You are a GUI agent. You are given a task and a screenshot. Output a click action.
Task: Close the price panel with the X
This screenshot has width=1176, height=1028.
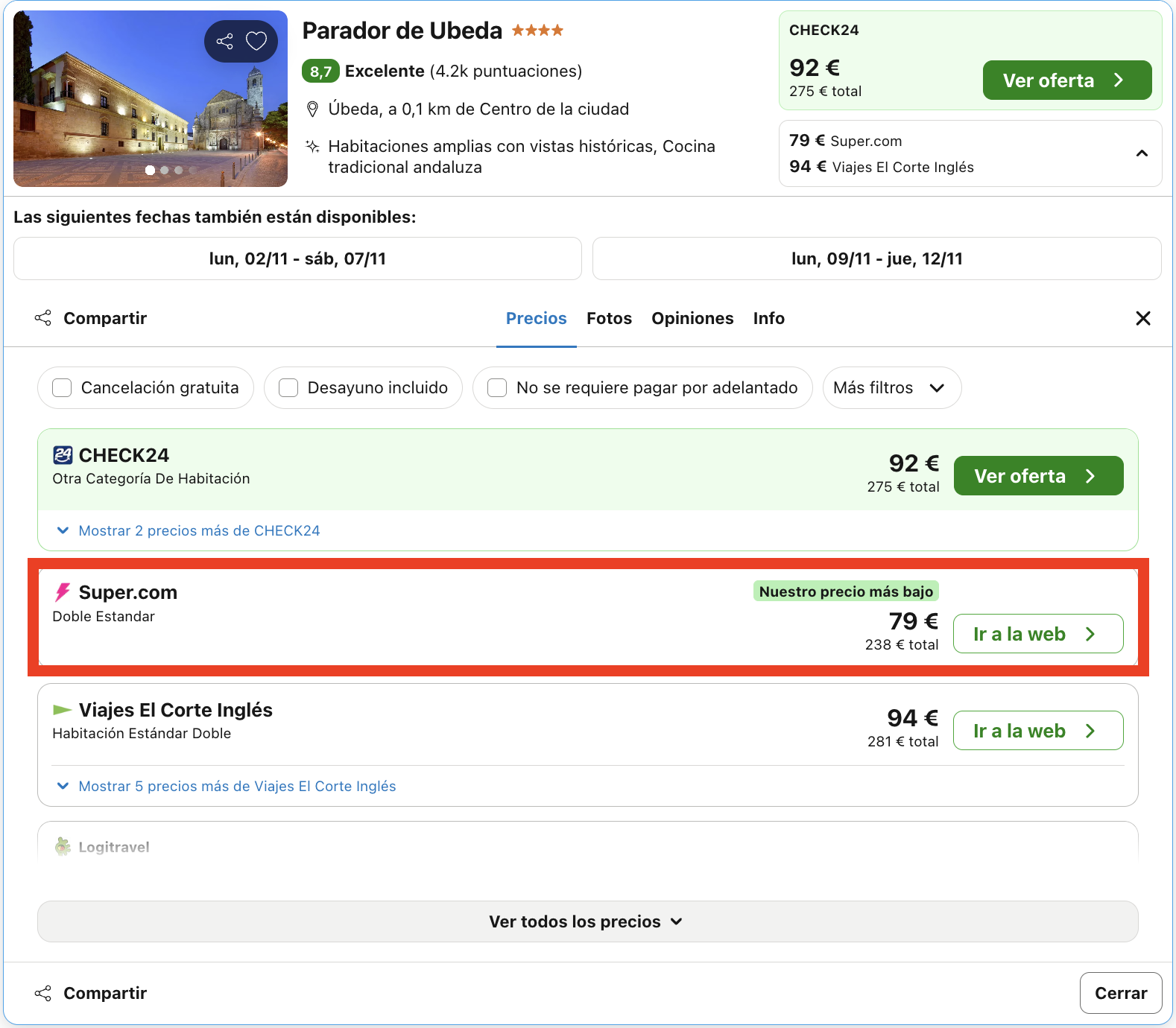(1143, 318)
